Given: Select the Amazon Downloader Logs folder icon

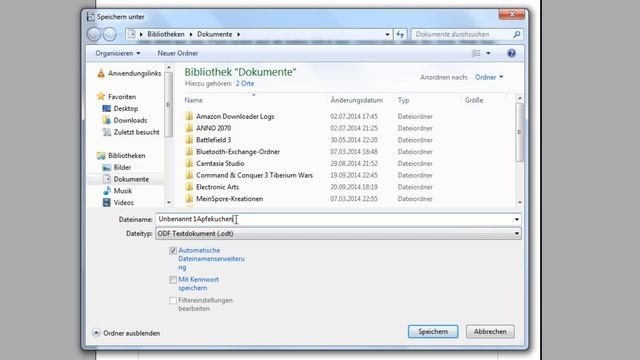Looking at the screenshot, I should pyautogui.click(x=189, y=116).
